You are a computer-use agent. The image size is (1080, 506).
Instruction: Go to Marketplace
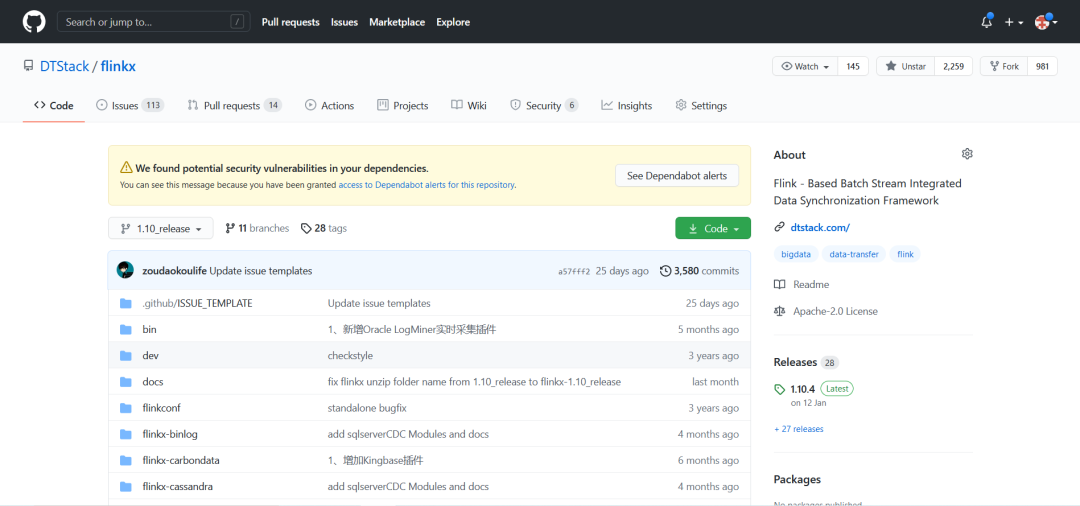tap(397, 22)
